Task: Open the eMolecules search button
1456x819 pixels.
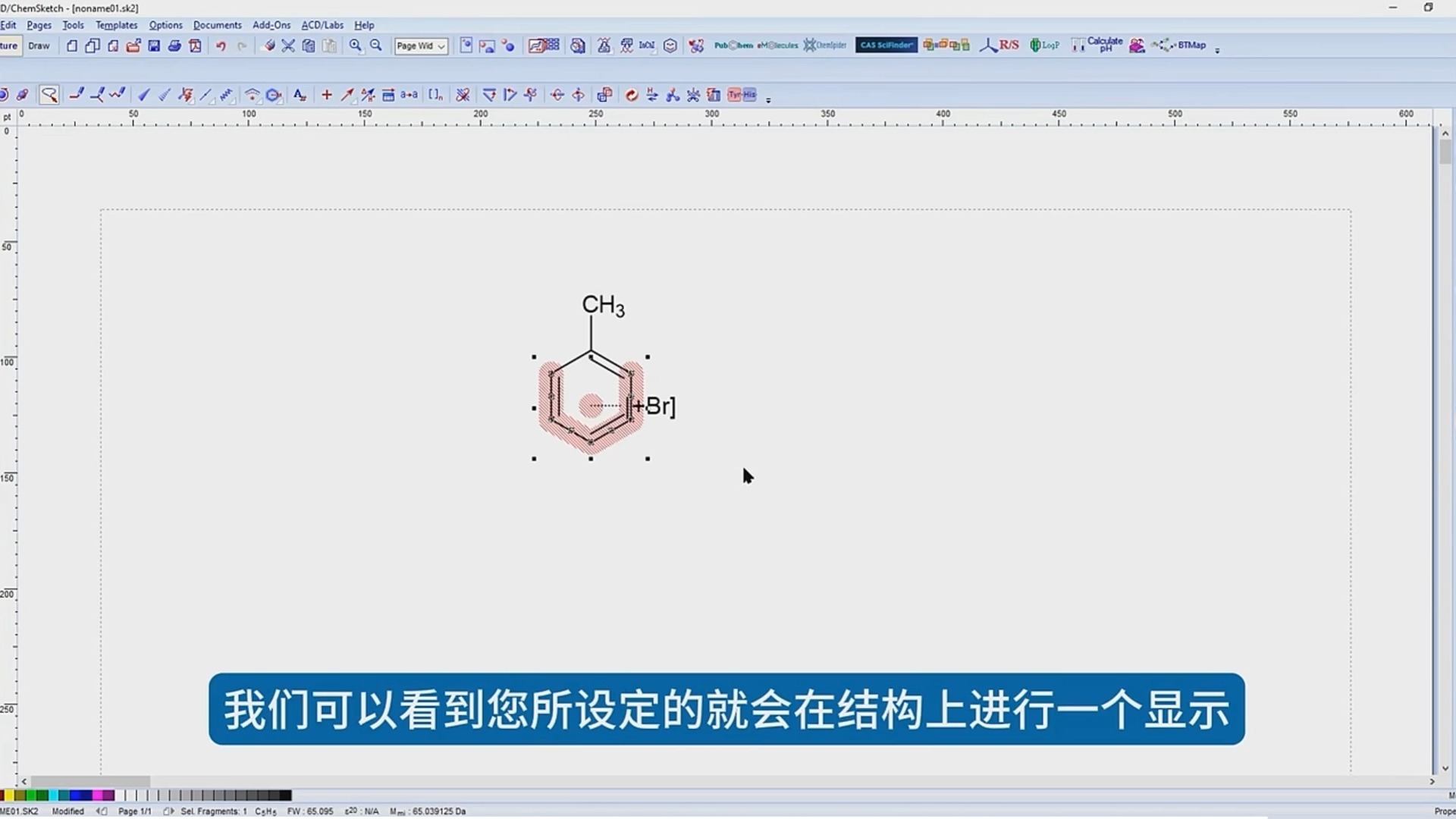Action: 777,45
